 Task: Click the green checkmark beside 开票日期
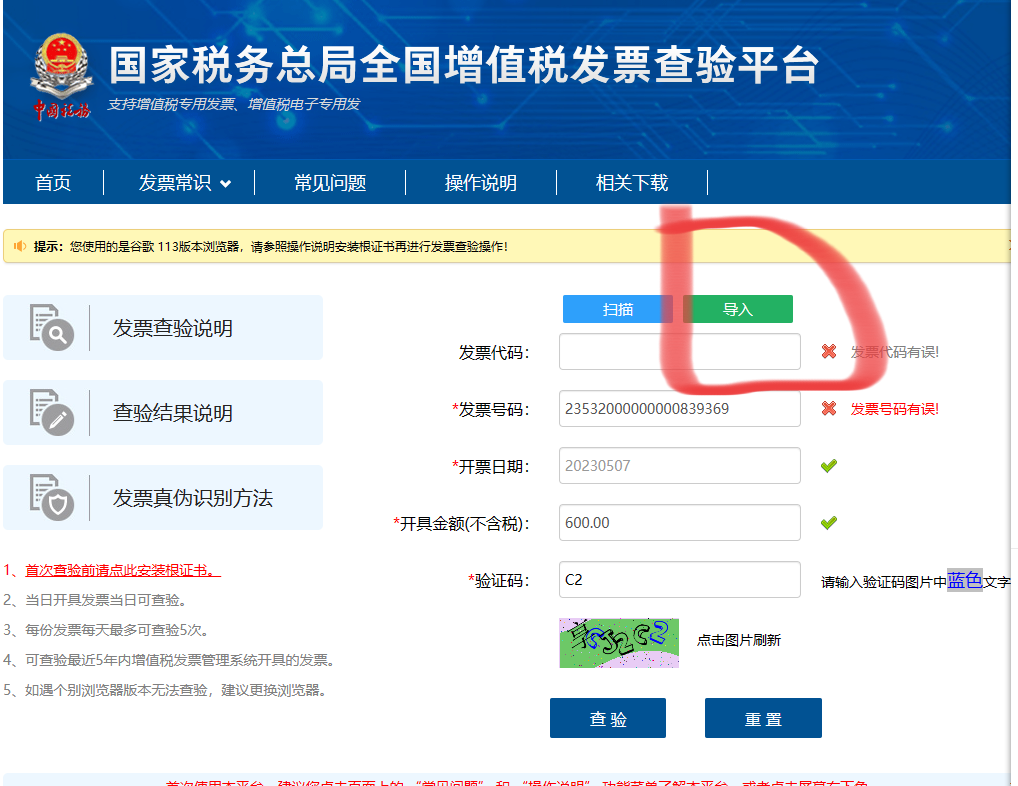[828, 466]
